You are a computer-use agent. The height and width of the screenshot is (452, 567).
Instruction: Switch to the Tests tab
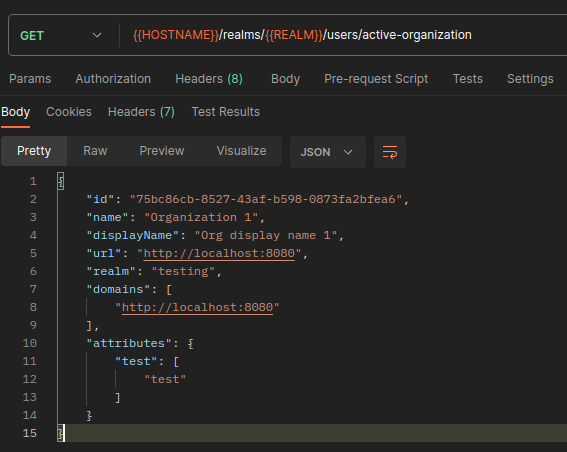point(468,79)
